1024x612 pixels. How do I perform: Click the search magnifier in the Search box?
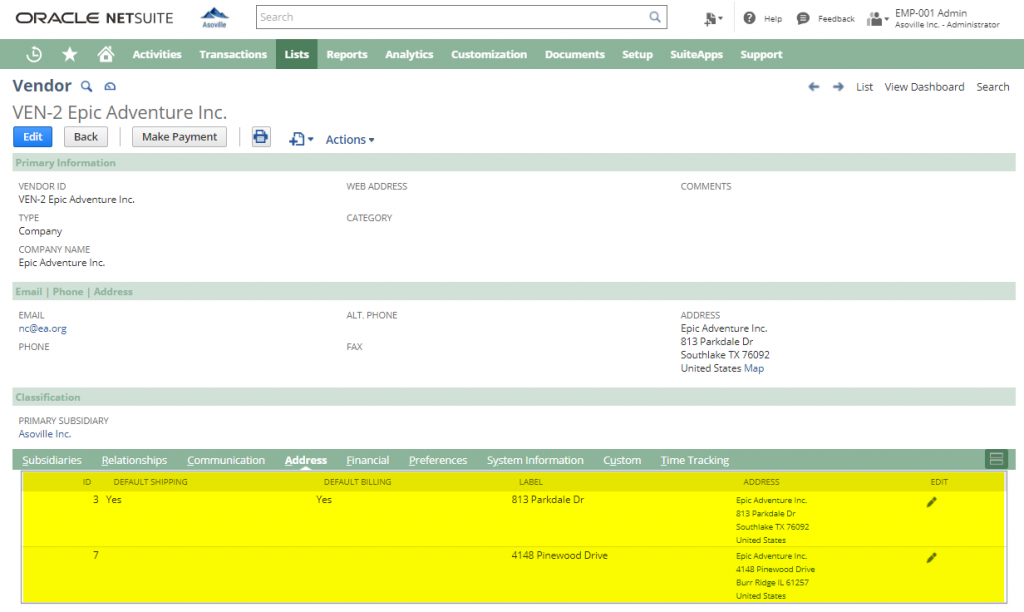[x=654, y=17]
